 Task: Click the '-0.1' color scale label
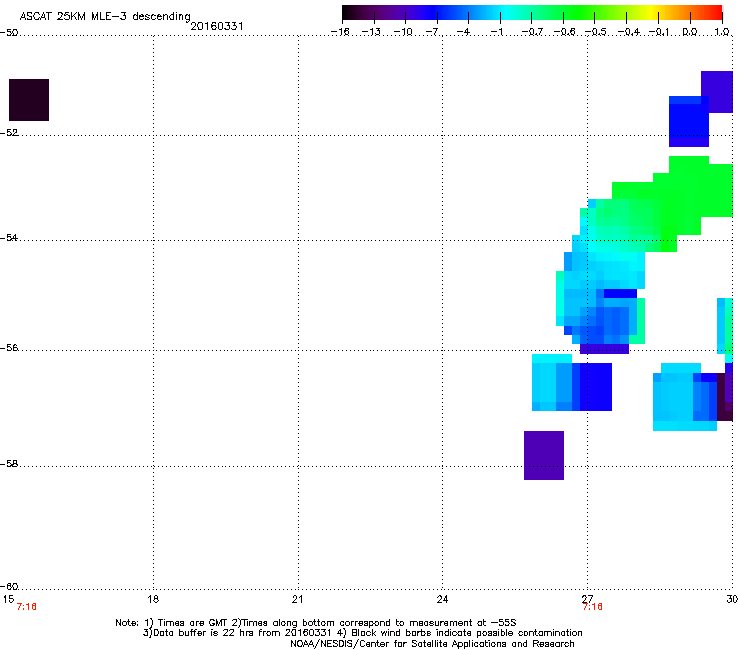(659, 32)
